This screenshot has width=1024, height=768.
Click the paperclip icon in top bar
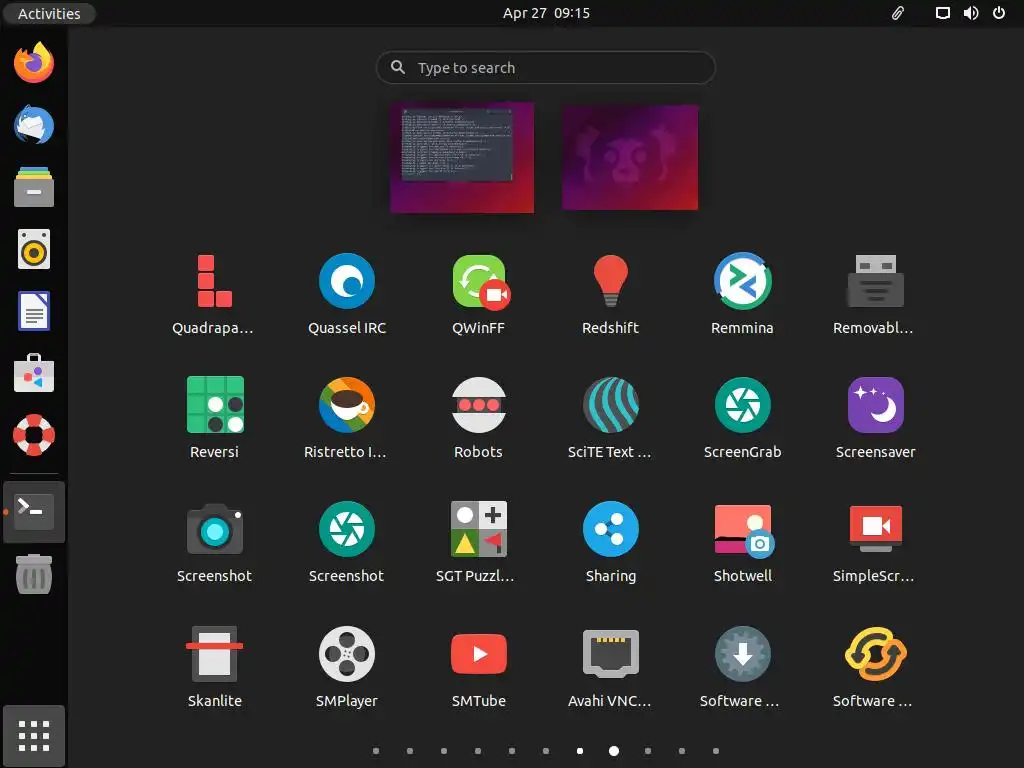[x=898, y=13]
